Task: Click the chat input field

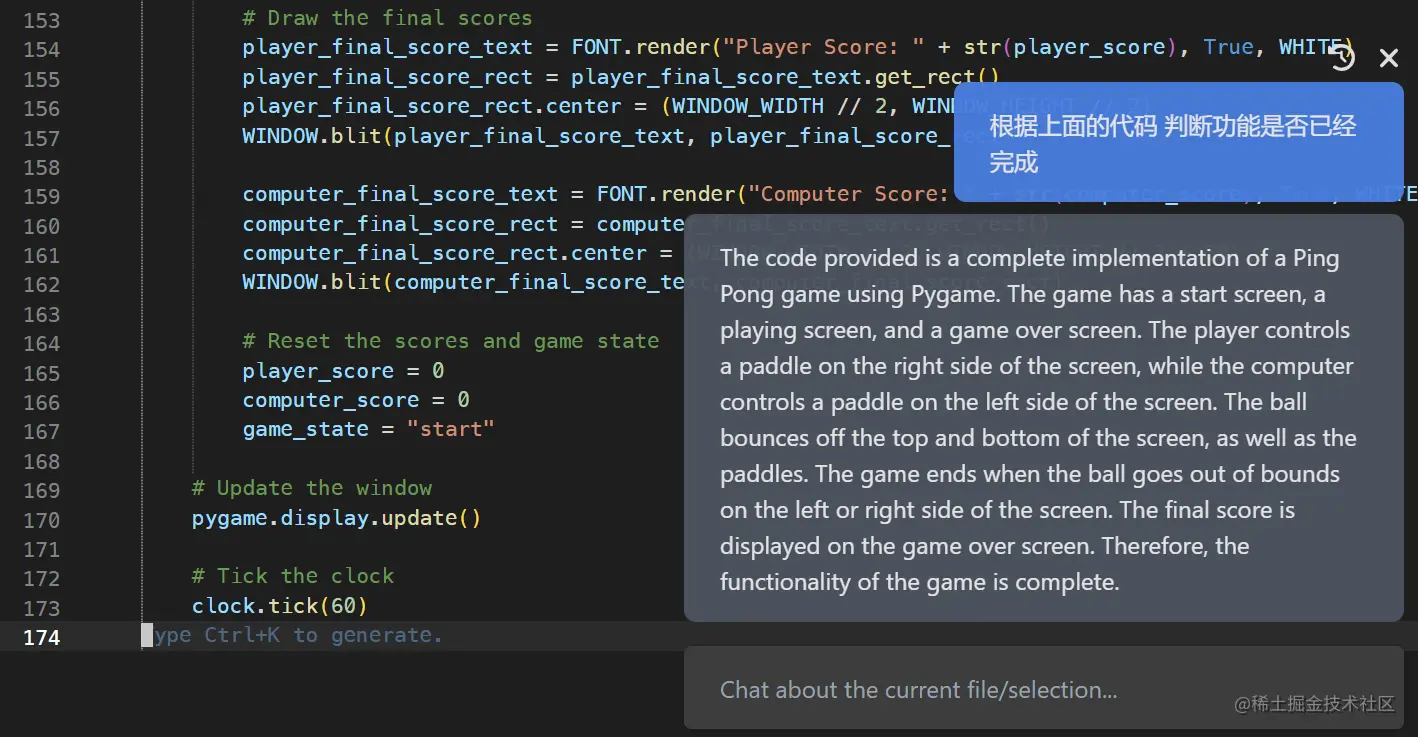Action: coord(1044,689)
